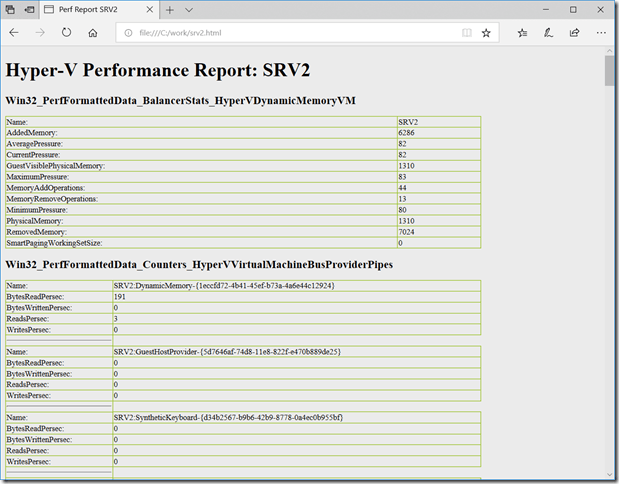Click the MemoryRemoveOperations value 13

pyautogui.click(x=402, y=199)
